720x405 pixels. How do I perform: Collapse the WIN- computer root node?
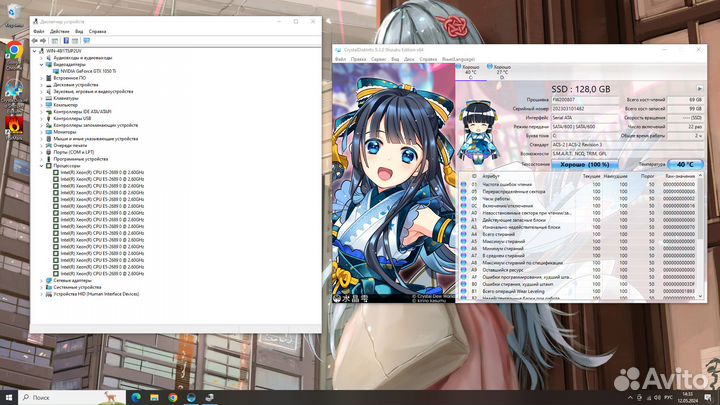[x=35, y=51]
